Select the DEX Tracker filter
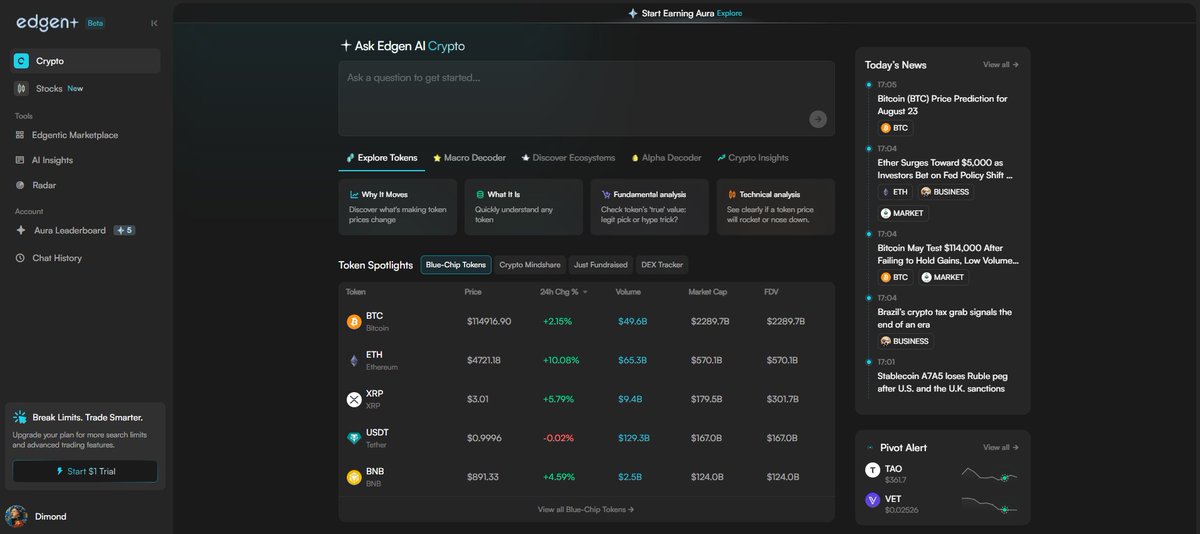The height and width of the screenshot is (534, 1200). (x=662, y=265)
